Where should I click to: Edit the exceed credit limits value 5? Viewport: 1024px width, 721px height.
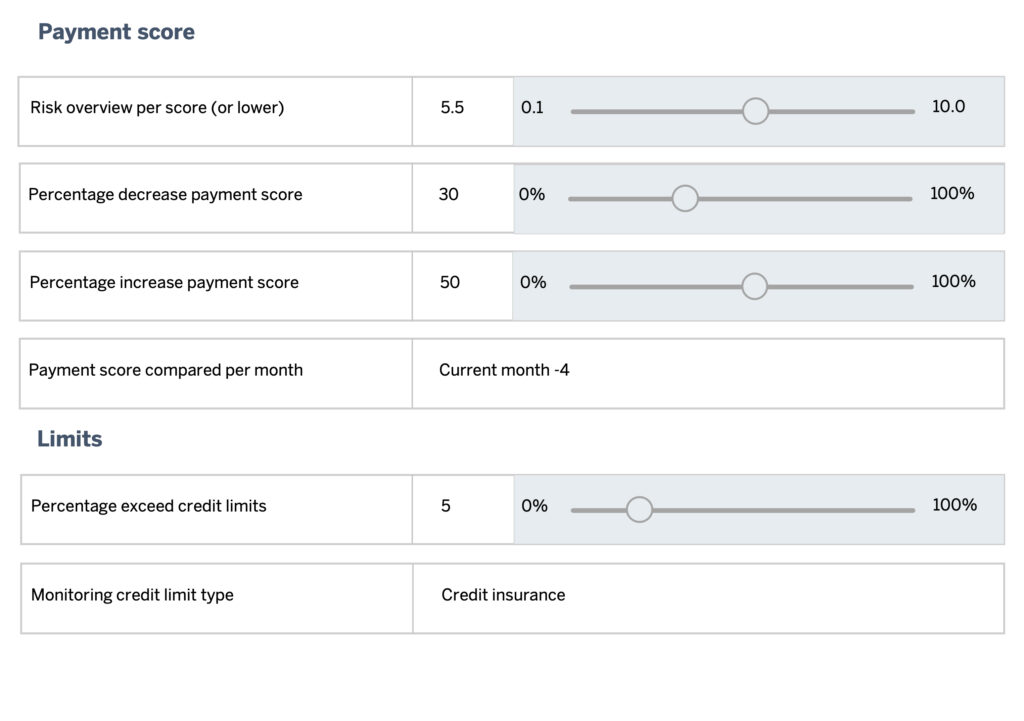[463, 509]
